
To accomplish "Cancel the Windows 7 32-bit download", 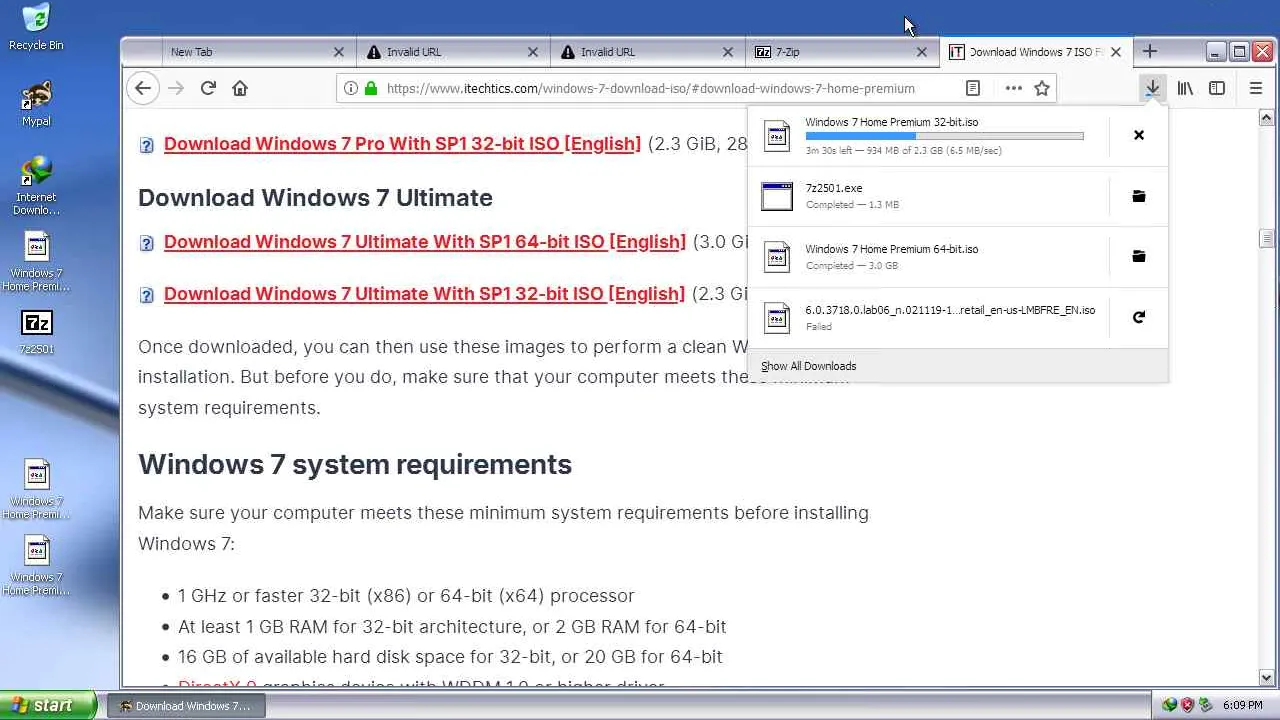I will tap(1138, 135).
